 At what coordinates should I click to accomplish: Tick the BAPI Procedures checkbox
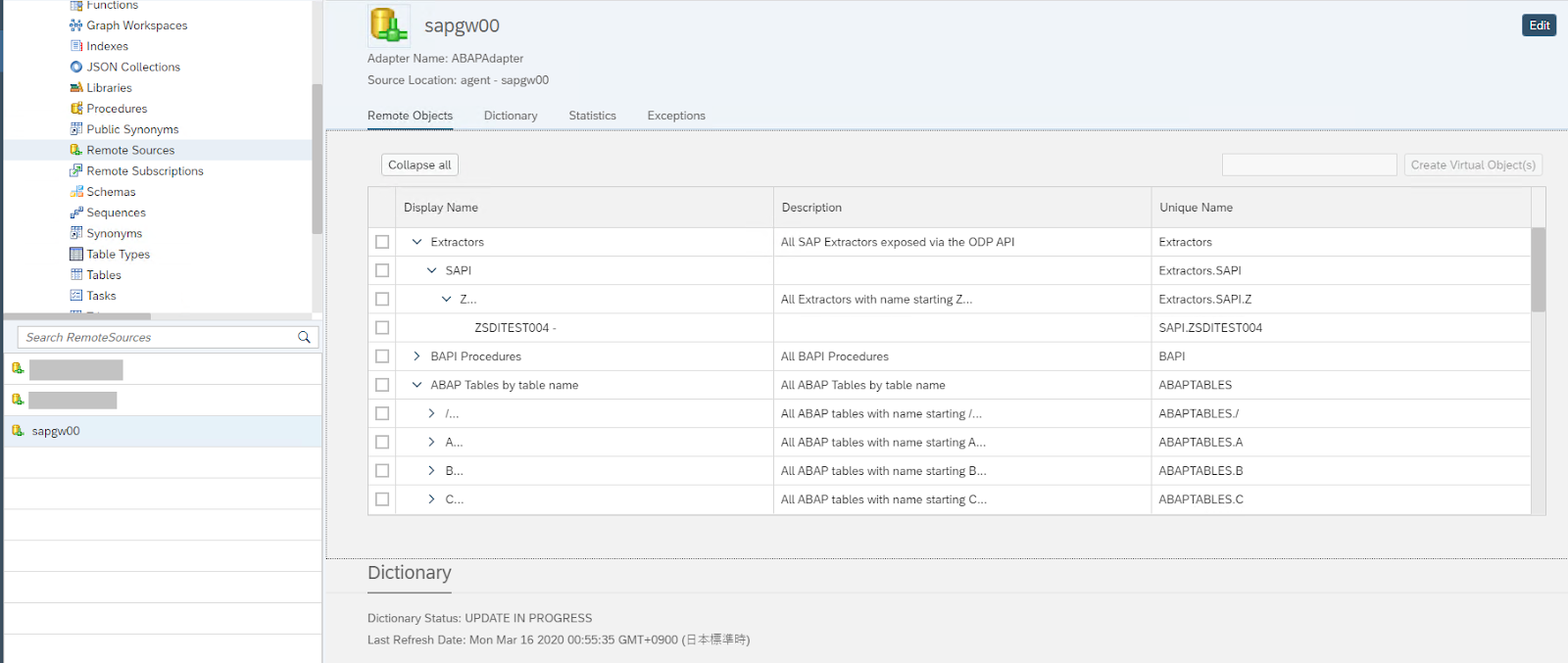coord(382,356)
